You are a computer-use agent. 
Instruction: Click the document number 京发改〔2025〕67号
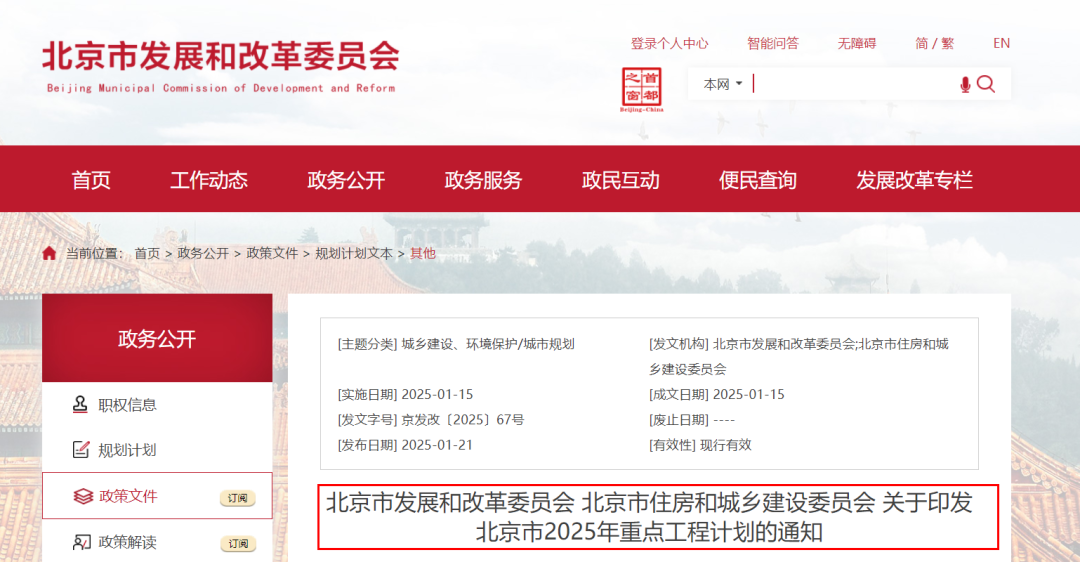pyautogui.click(x=463, y=419)
